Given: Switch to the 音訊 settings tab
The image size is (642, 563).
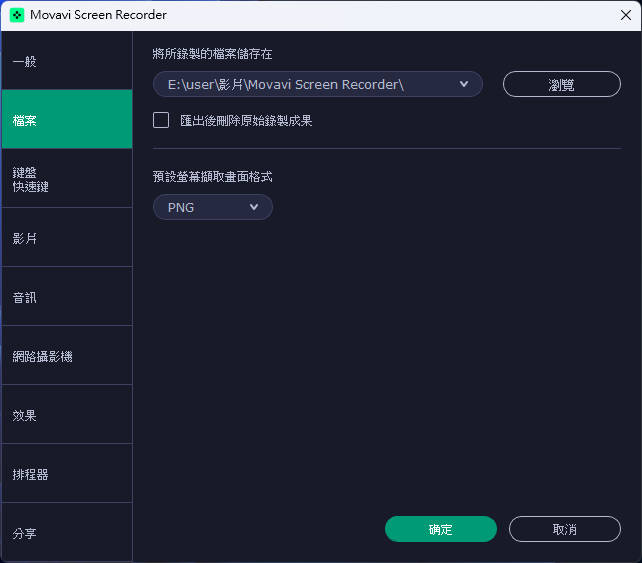Looking at the screenshot, I should (67, 296).
